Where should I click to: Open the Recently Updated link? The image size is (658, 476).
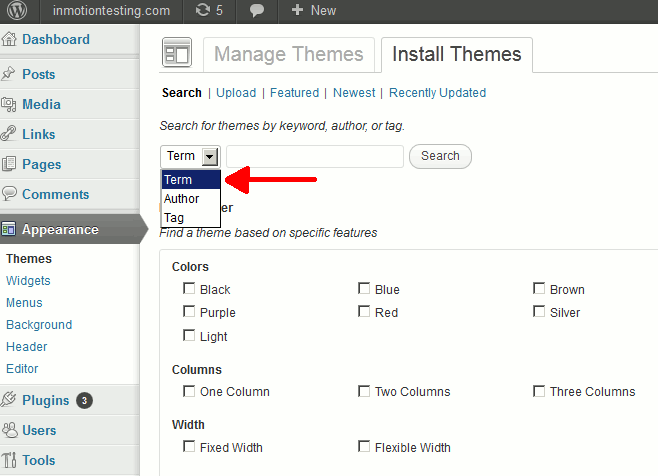tap(437, 93)
